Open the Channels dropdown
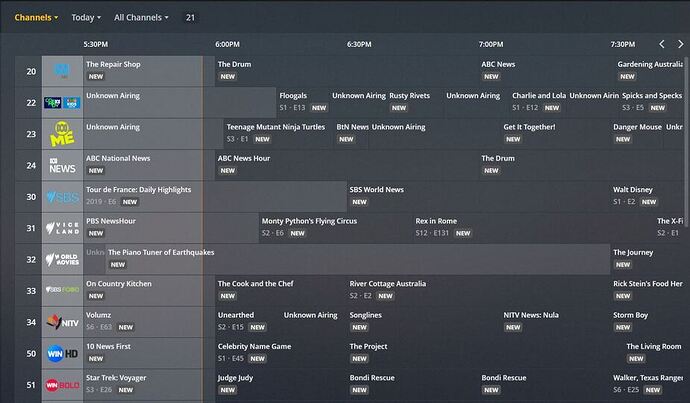 pos(36,18)
